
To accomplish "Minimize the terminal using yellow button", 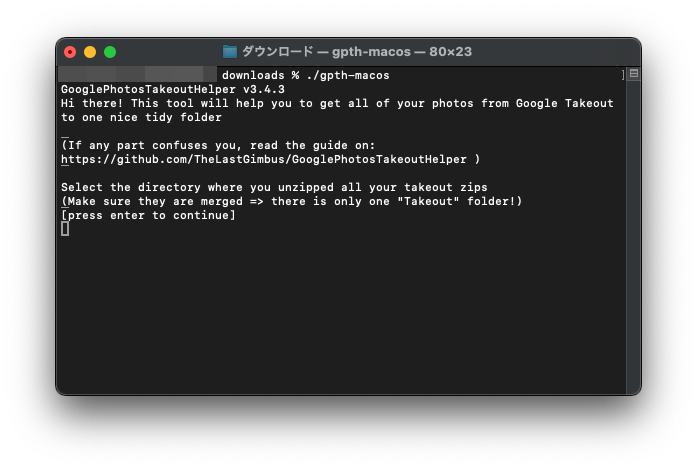I will point(90,52).
